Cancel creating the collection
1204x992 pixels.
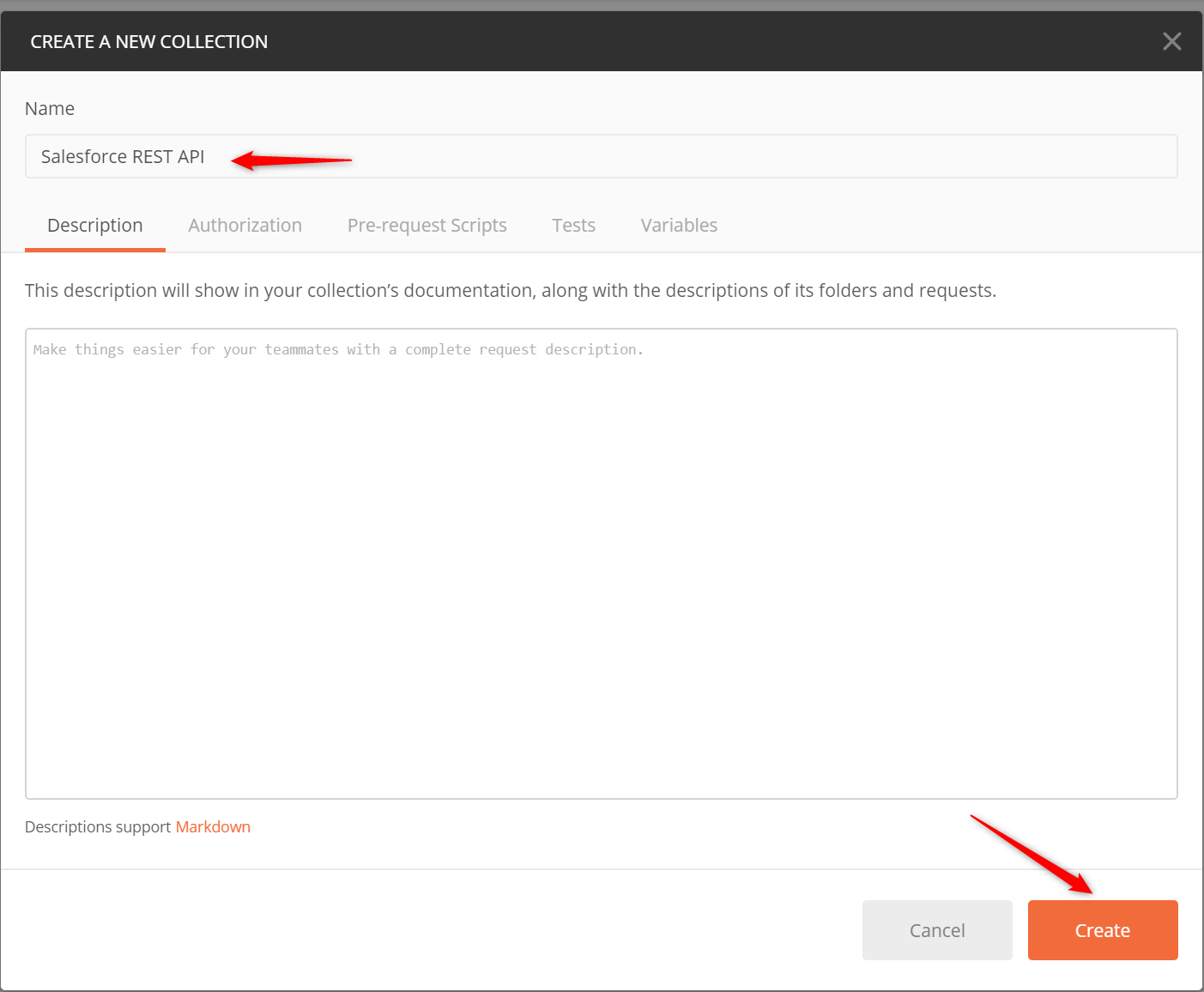pyautogui.click(x=937, y=930)
